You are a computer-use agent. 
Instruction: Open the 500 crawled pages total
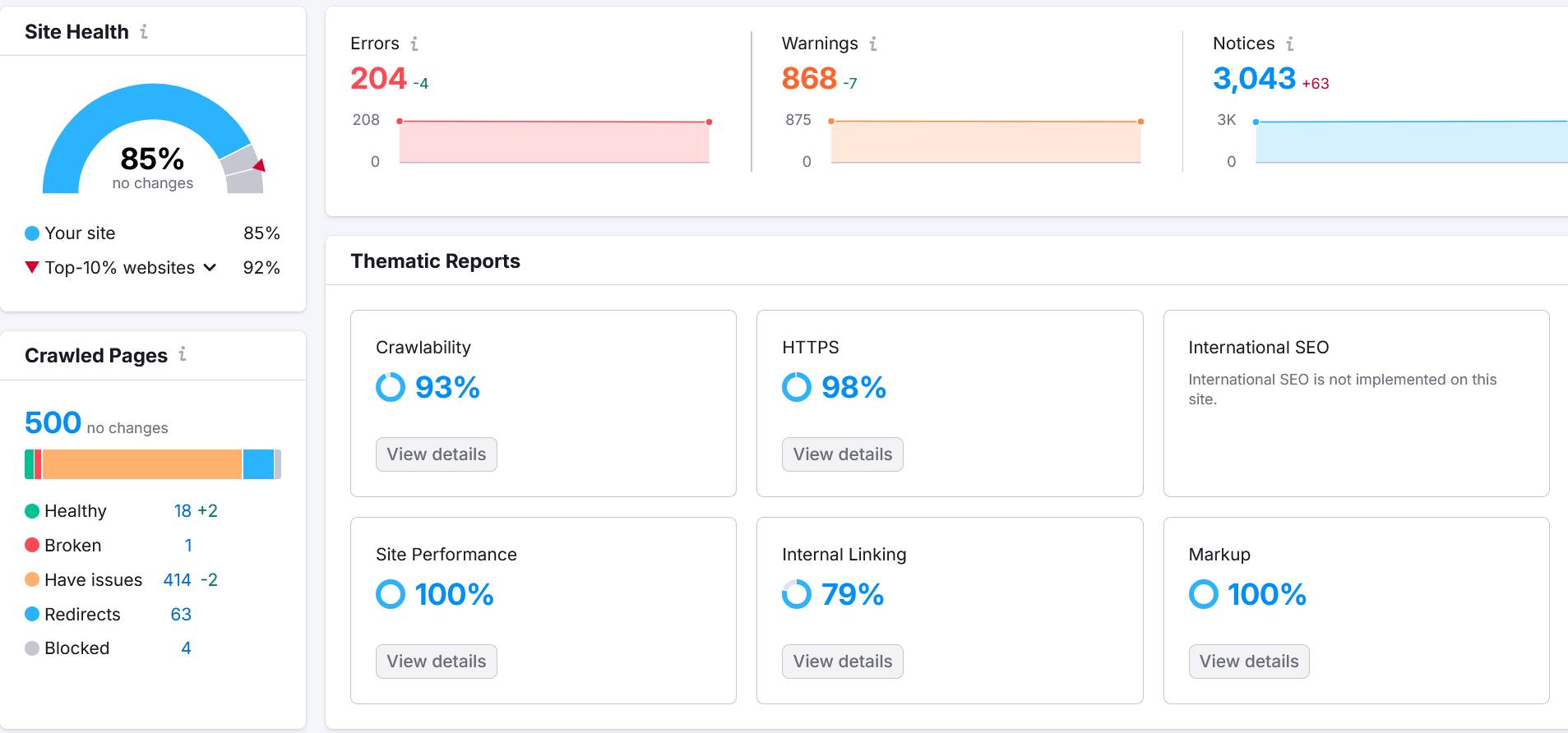tap(53, 422)
